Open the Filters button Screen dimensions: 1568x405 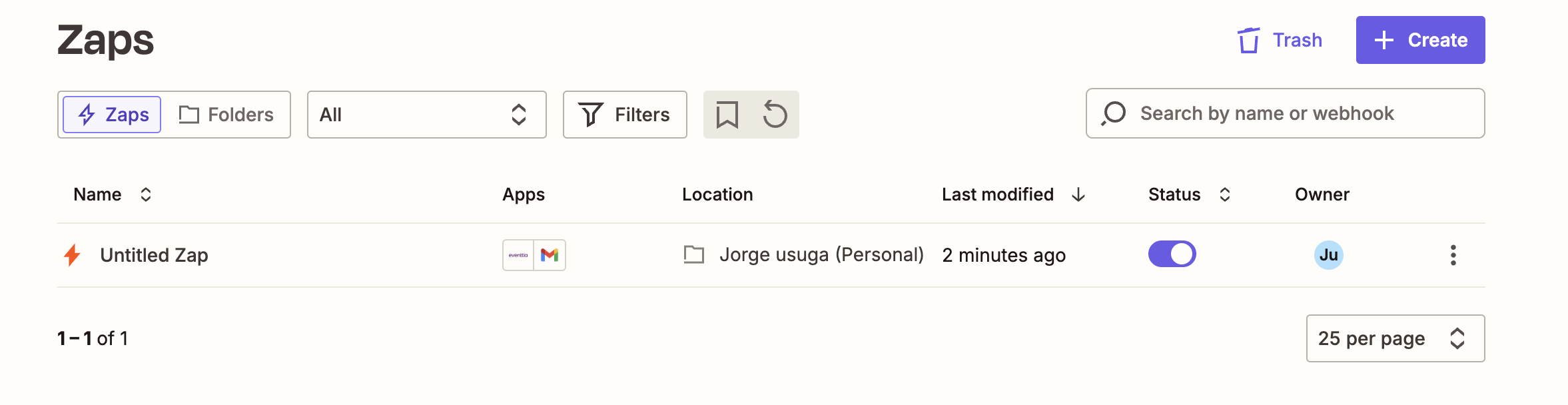[625, 115]
